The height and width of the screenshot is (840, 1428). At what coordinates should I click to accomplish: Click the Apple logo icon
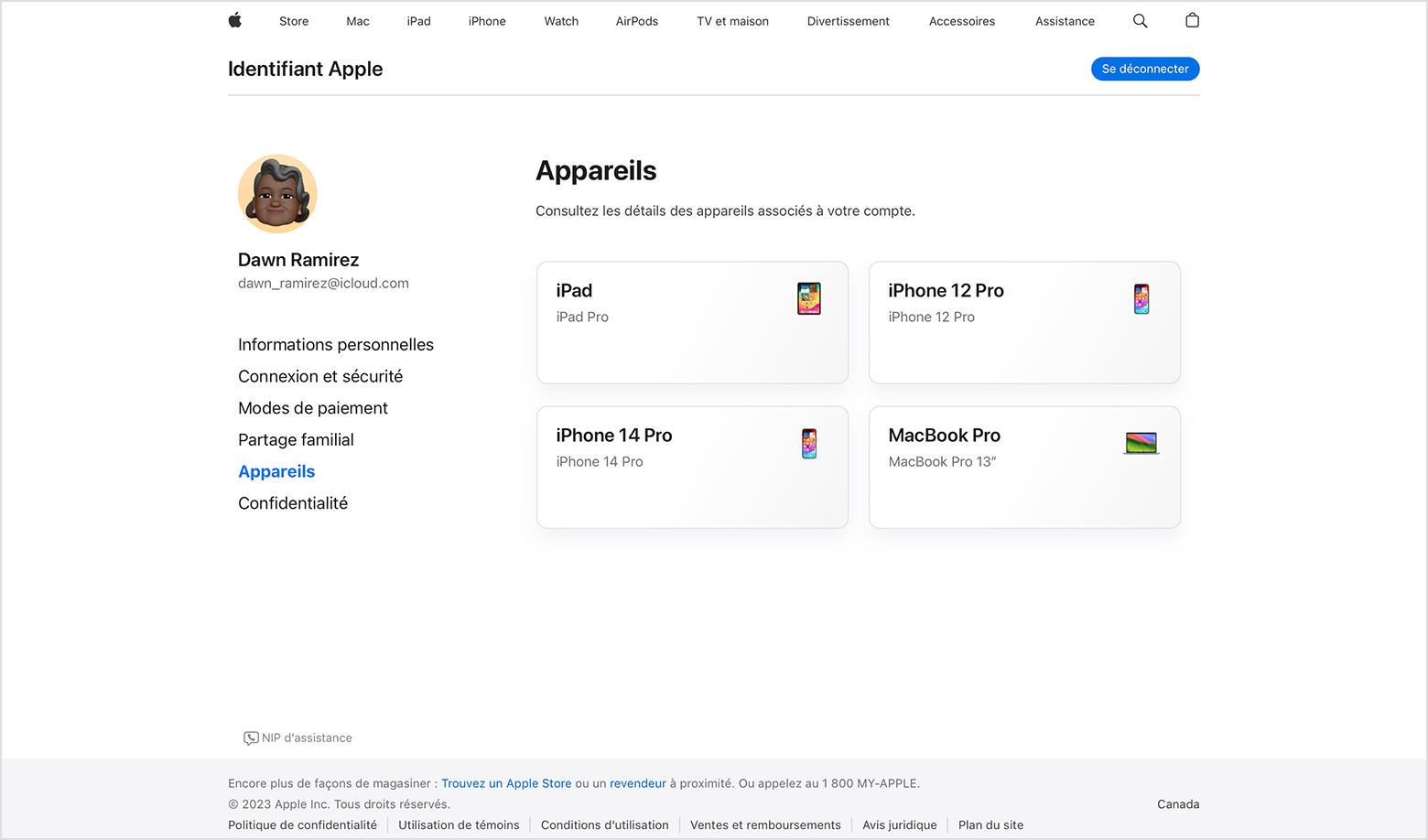click(235, 20)
